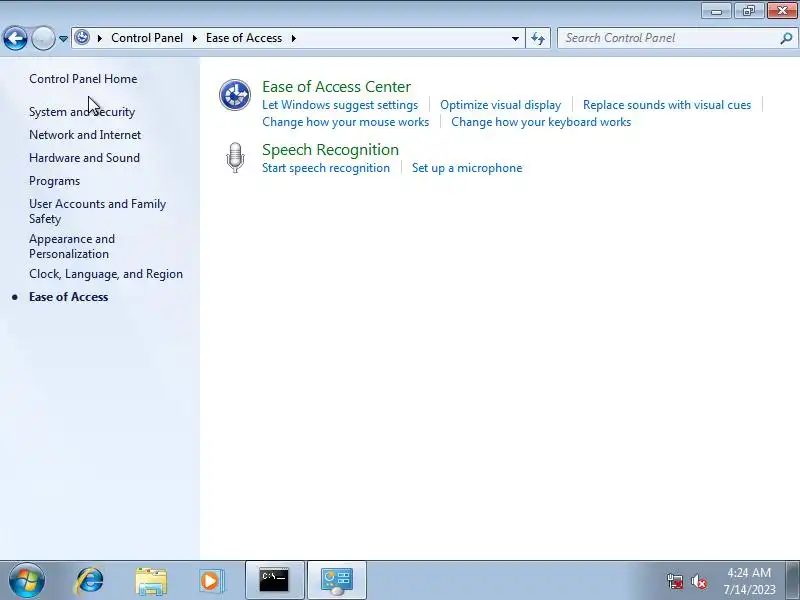Open Appearance and Personalization category
Screen dimensions: 800x600
point(72,246)
